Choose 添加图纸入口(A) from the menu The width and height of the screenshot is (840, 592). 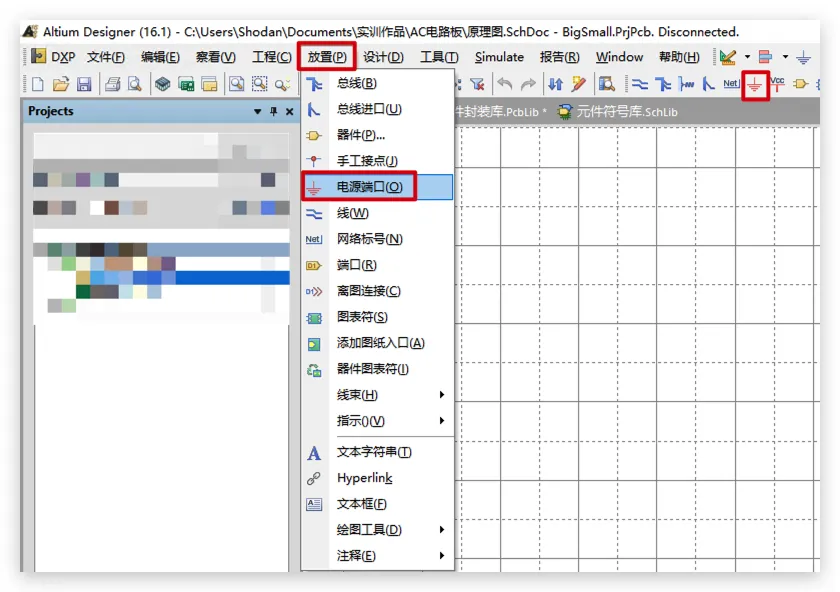378,343
